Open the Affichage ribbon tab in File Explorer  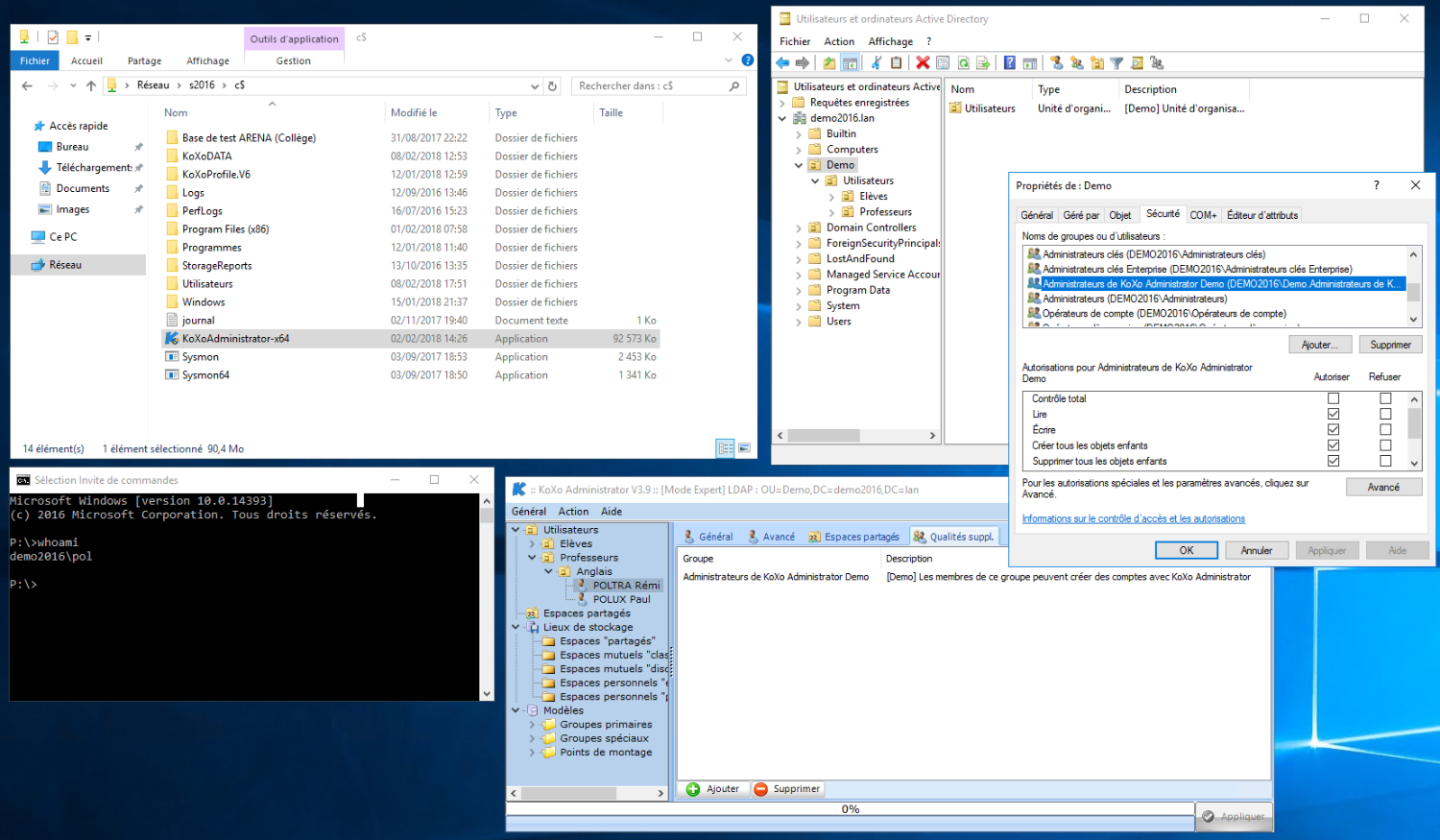pos(207,60)
